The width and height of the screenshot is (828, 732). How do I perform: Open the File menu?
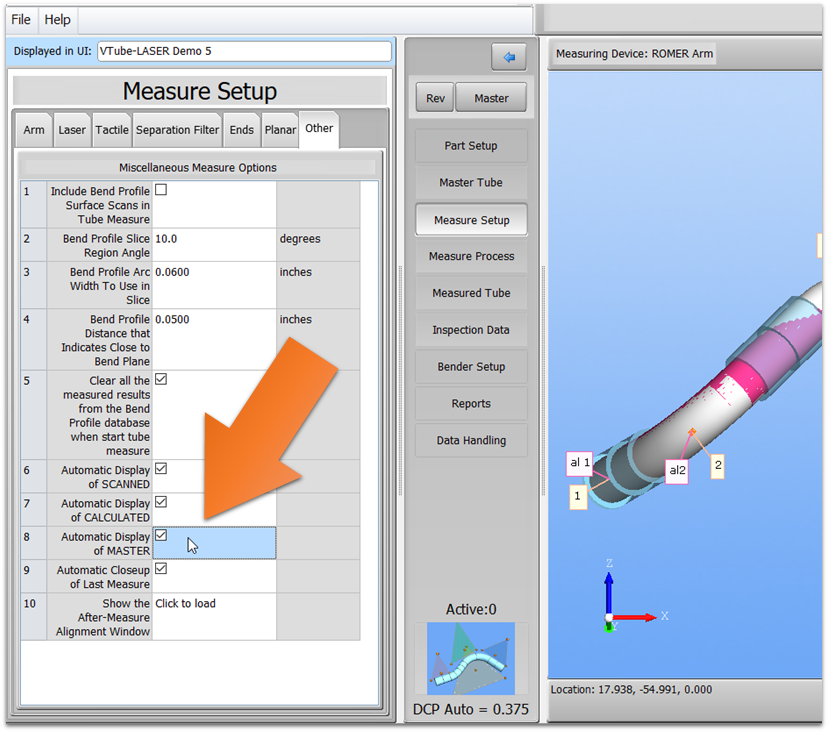click(21, 20)
